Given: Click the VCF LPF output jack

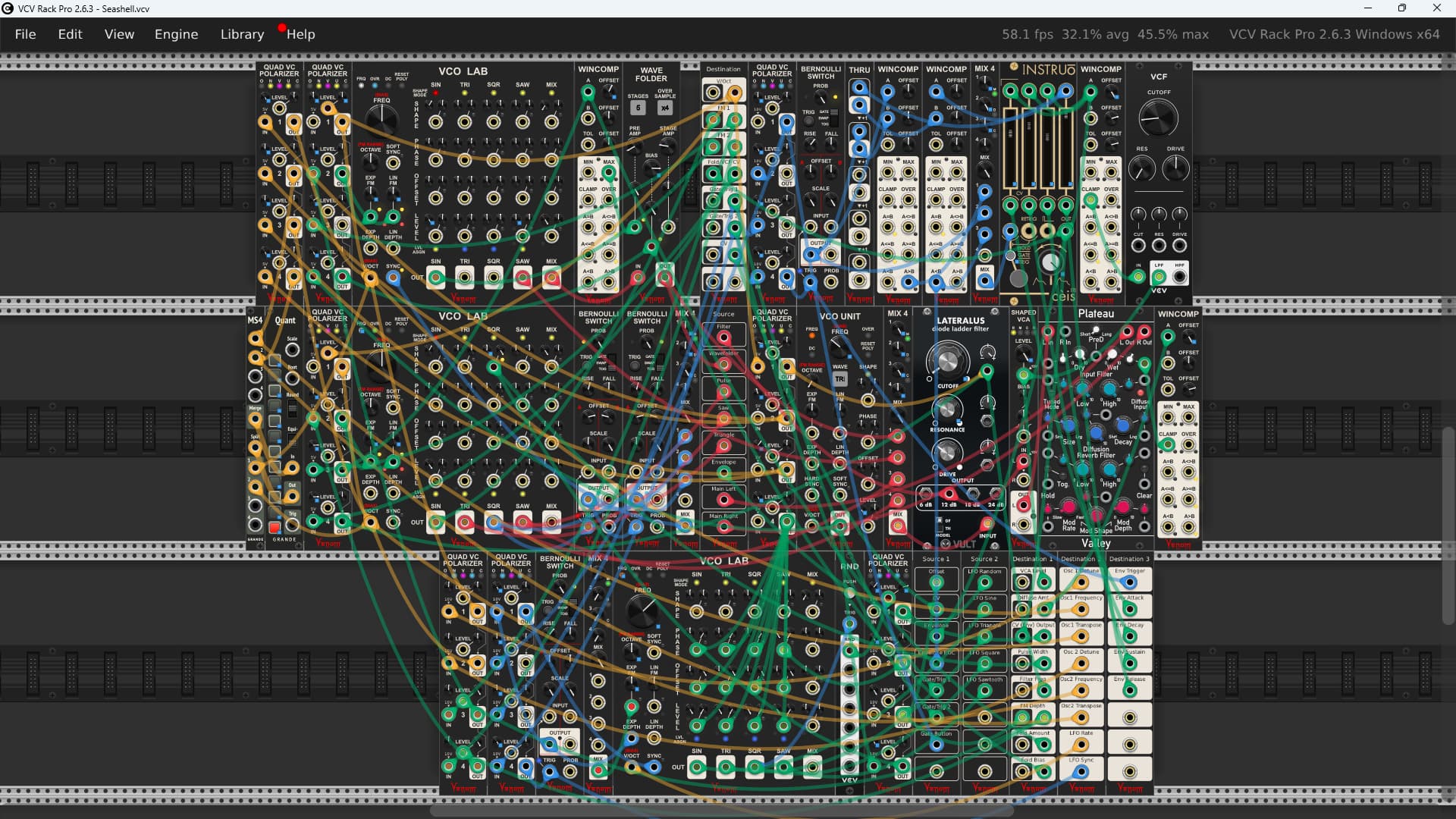Looking at the screenshot, I should tap(1159, 277).
